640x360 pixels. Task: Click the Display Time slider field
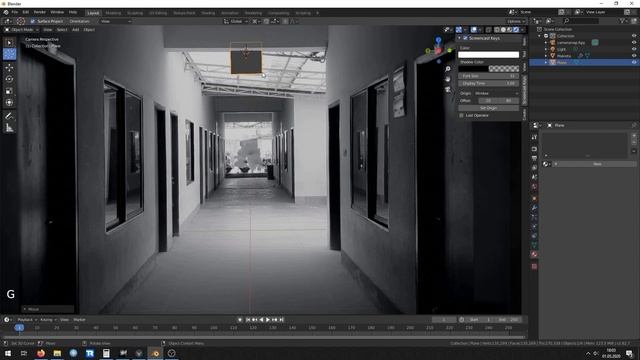pos(489,83)
